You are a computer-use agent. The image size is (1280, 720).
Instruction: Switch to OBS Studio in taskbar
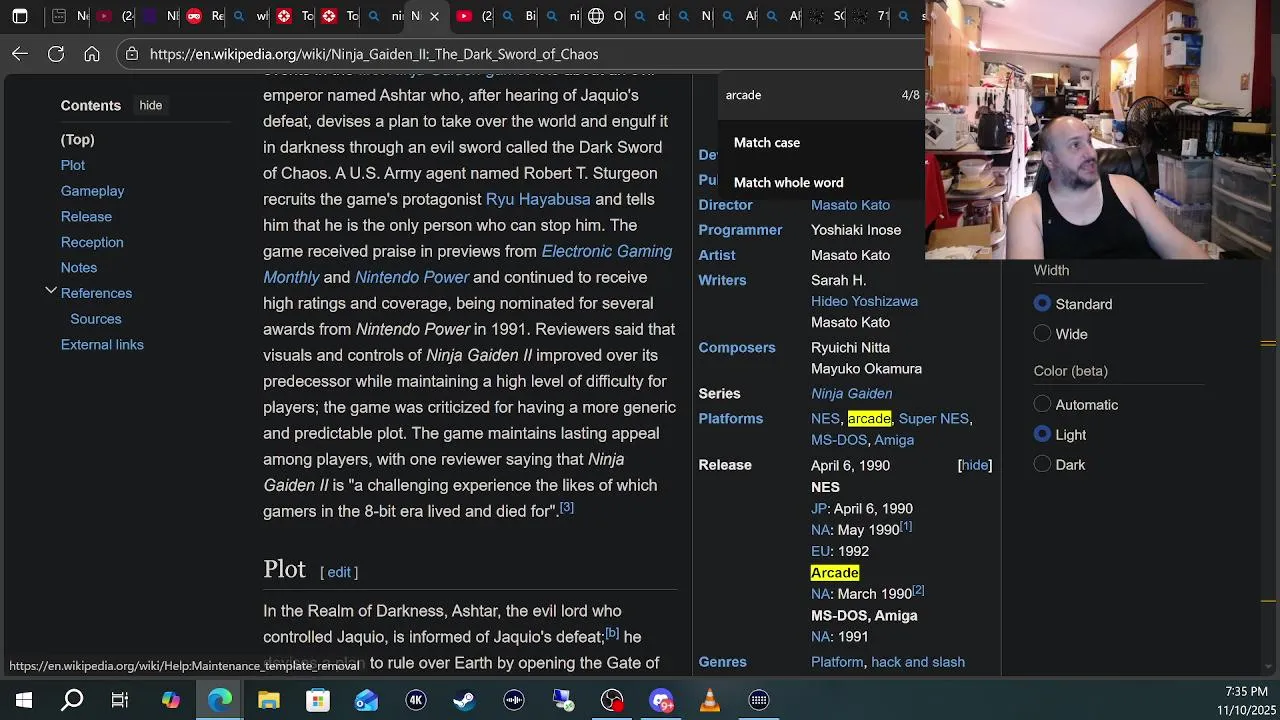coord(612,700)
